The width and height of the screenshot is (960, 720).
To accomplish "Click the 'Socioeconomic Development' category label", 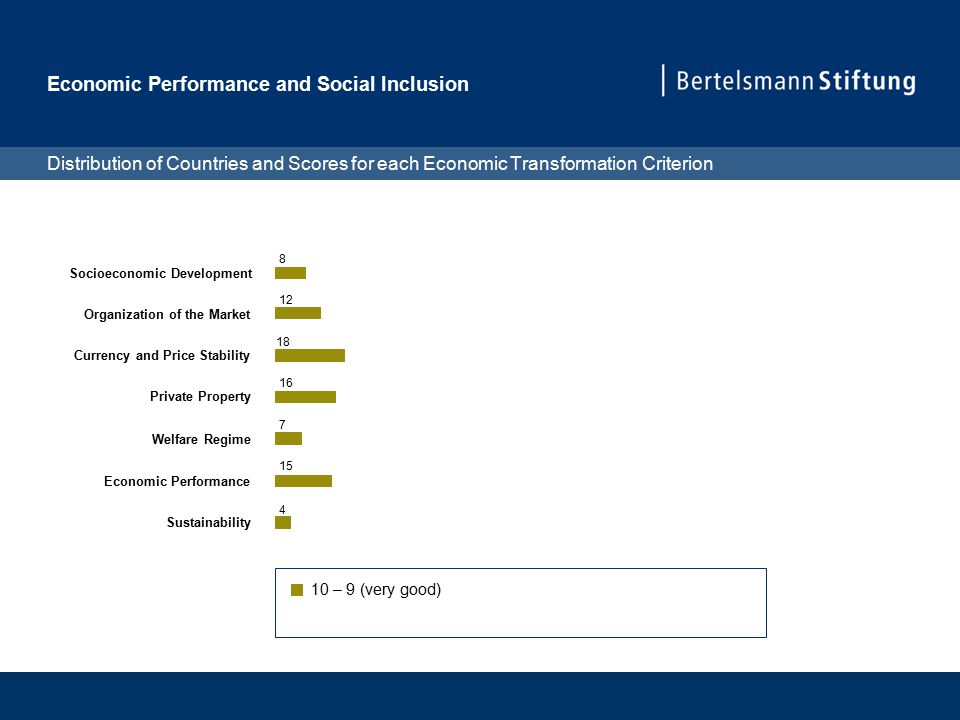I will (x=161, y=274).
